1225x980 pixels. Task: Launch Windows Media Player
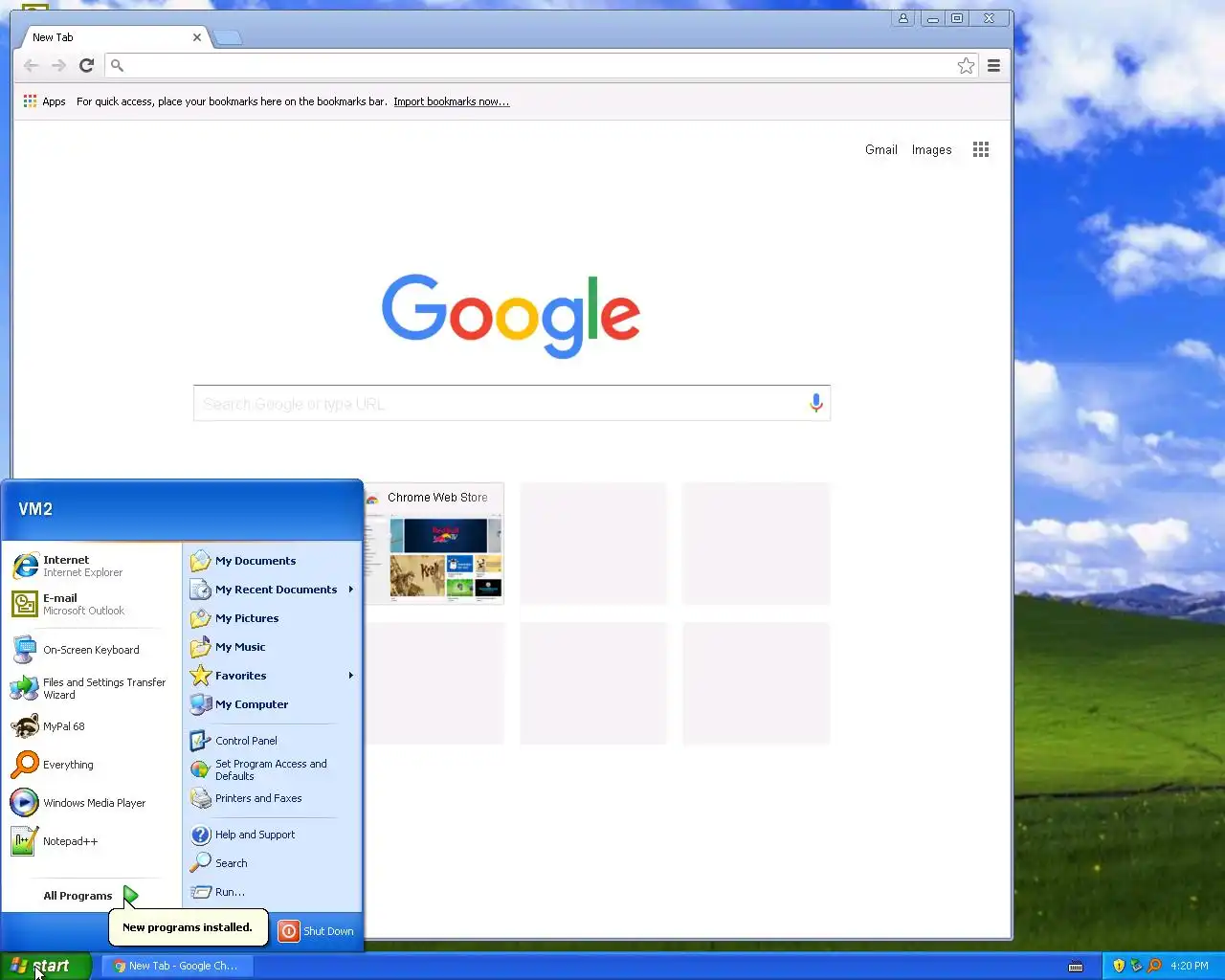click(x=91, y=803)
